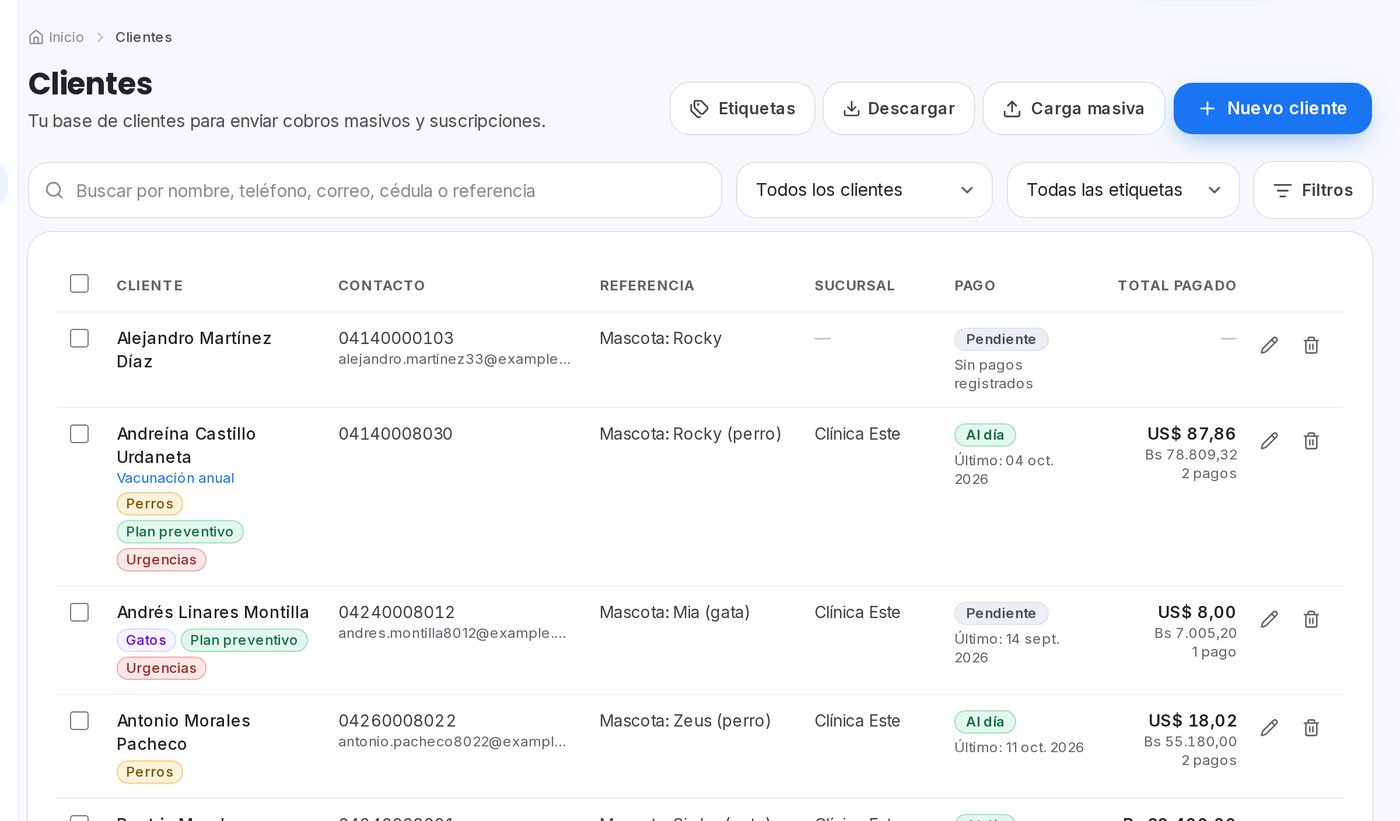Click phone number 04260008022
Viewport: 1400px width, 821px height.
pyautogui.click(x=397, y=721)
